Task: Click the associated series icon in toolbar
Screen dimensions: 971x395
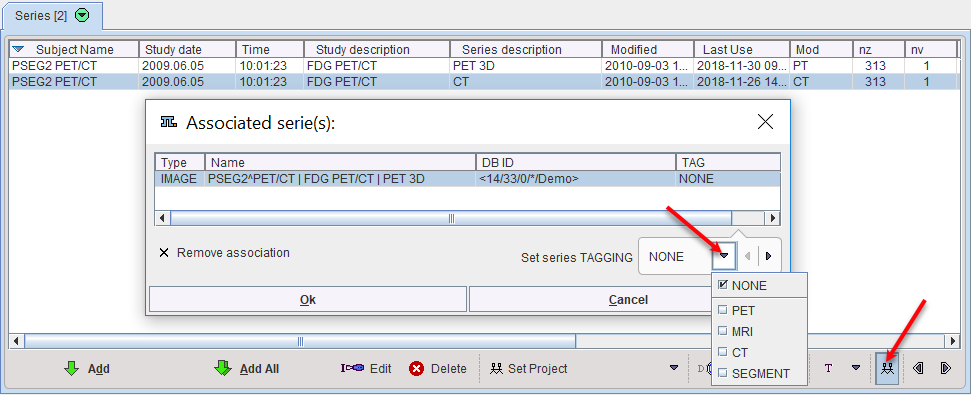Action: (x=887, y=368)
